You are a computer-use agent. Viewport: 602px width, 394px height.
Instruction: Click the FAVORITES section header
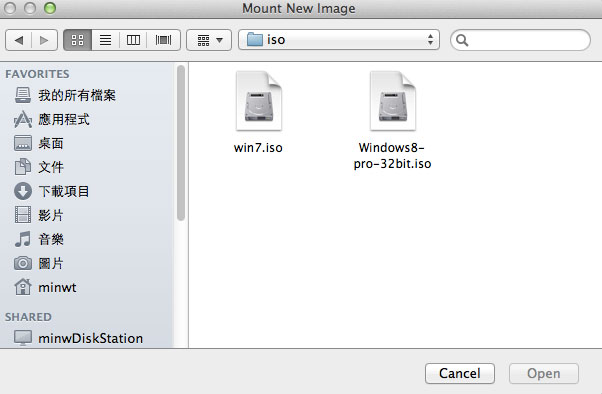tap(37, 74)
